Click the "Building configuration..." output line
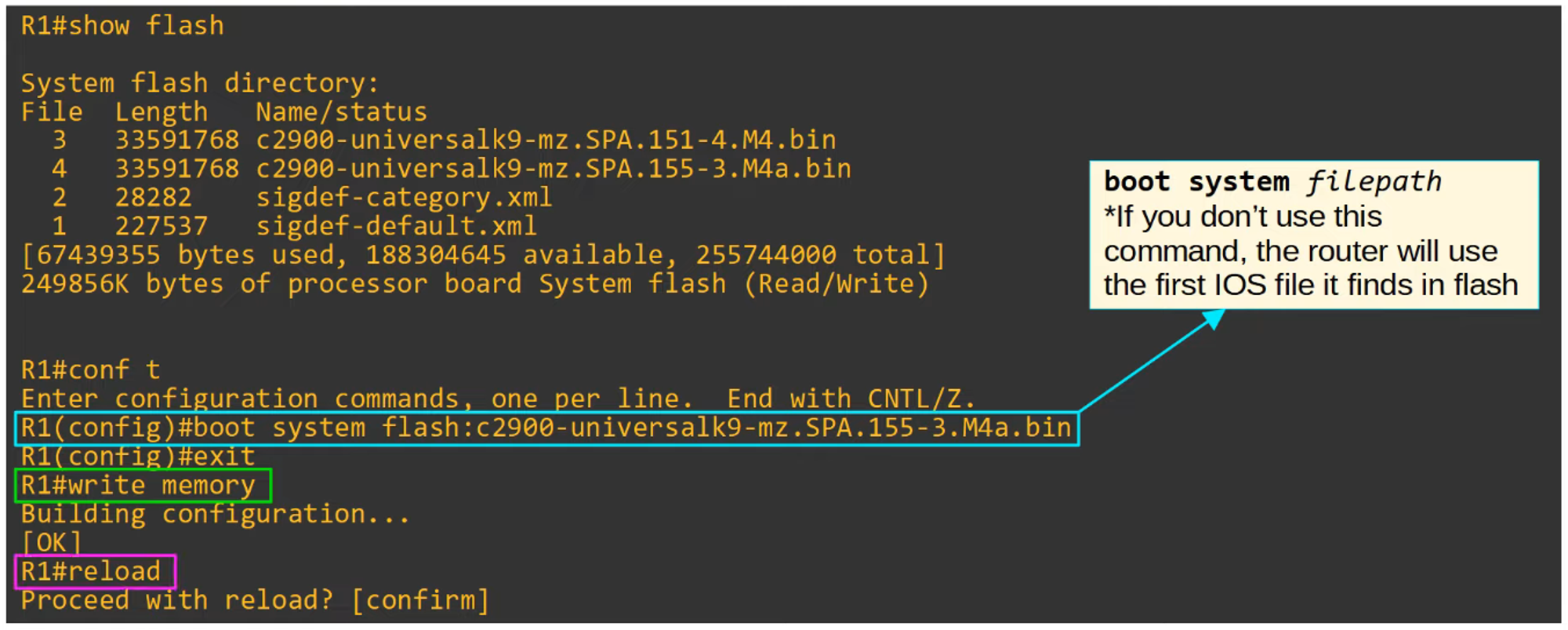The width and height of the screenshot is (1568, 630). (216, 515)
